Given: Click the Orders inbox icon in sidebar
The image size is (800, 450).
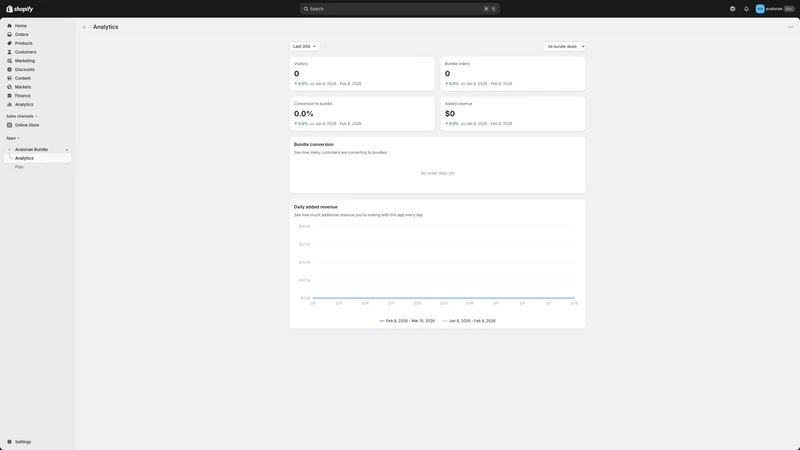Looking at the screenshot, I should (9, 34).
